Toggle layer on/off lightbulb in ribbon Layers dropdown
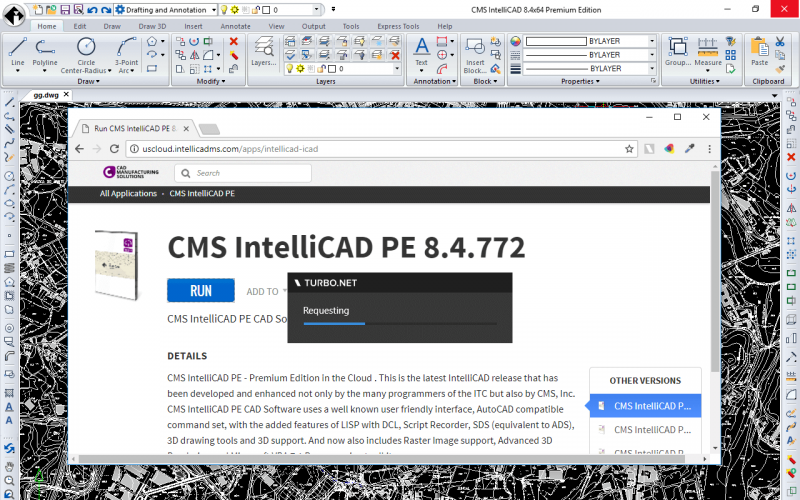 290,68
